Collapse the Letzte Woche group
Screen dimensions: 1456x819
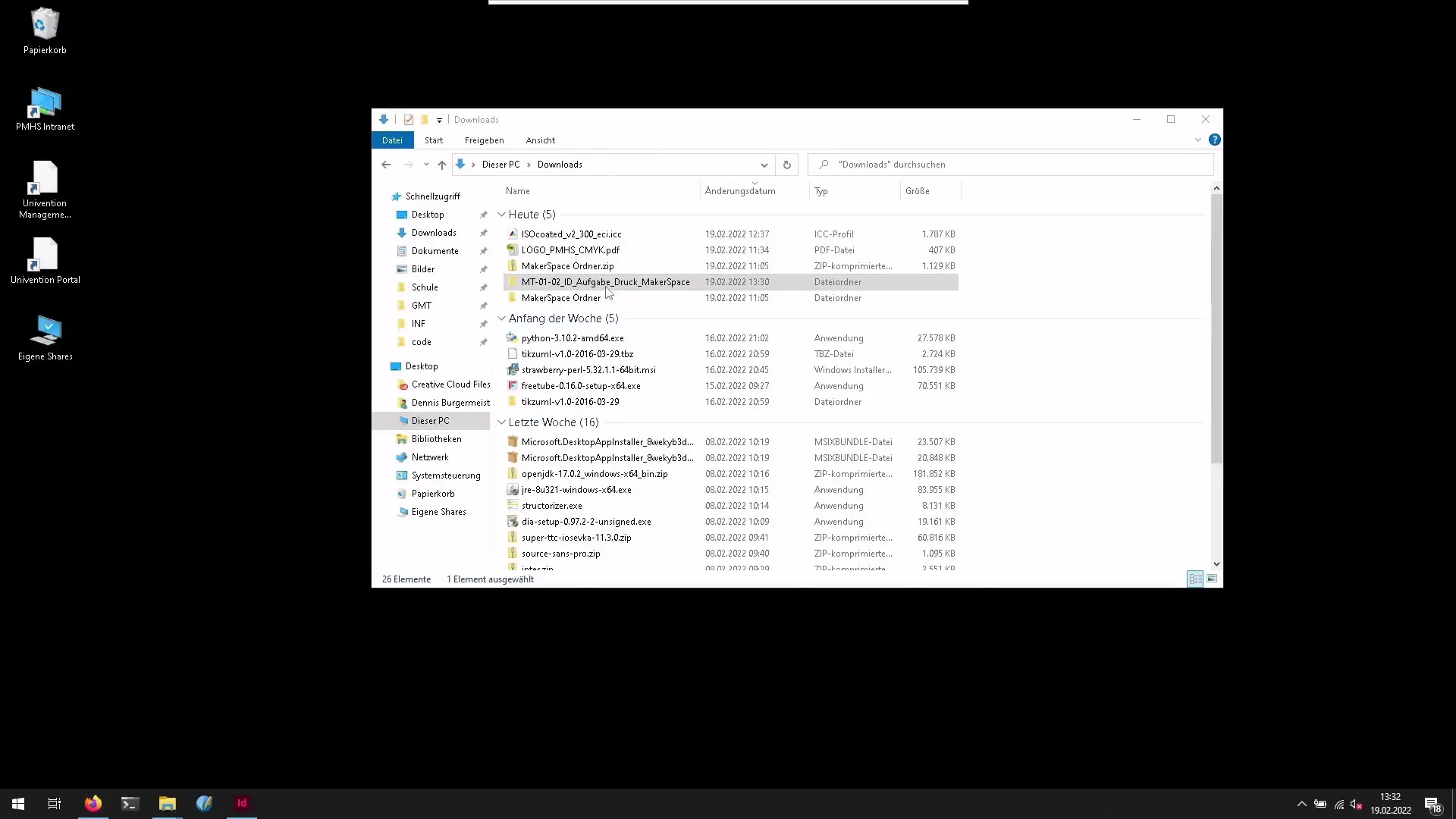(x=501, y=422)
